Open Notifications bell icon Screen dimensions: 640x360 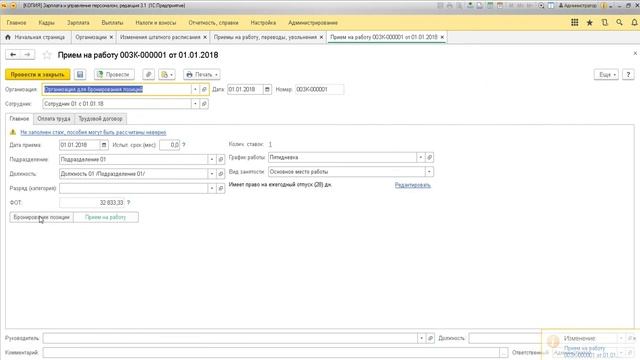pyautogui.click(x=634, y=23)
